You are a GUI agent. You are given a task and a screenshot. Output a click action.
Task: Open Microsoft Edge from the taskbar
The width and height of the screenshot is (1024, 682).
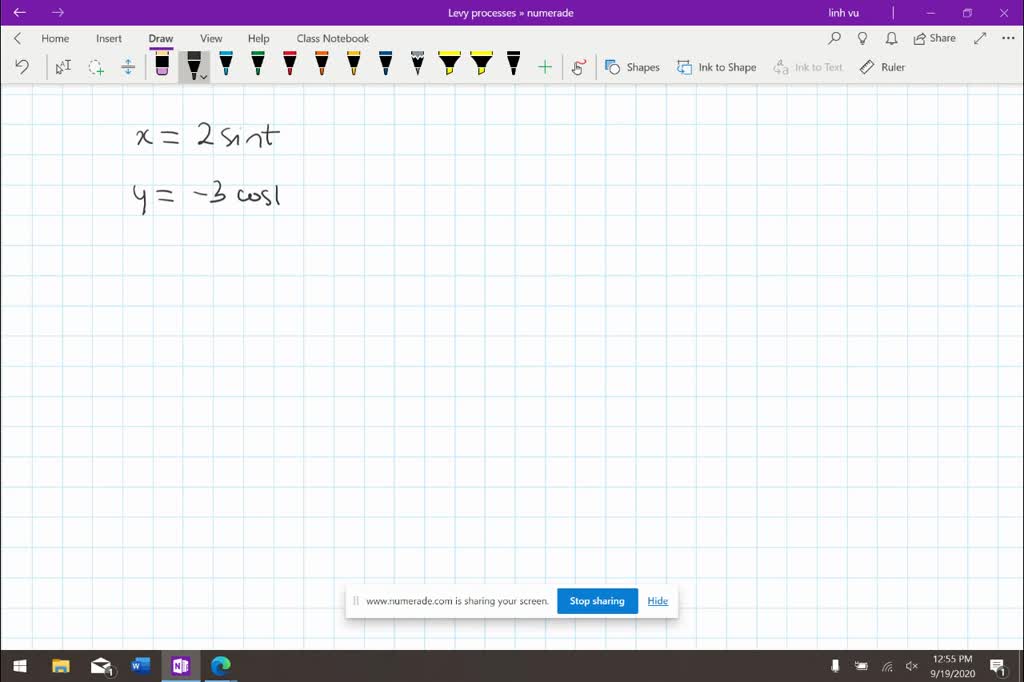coord(220,666)
